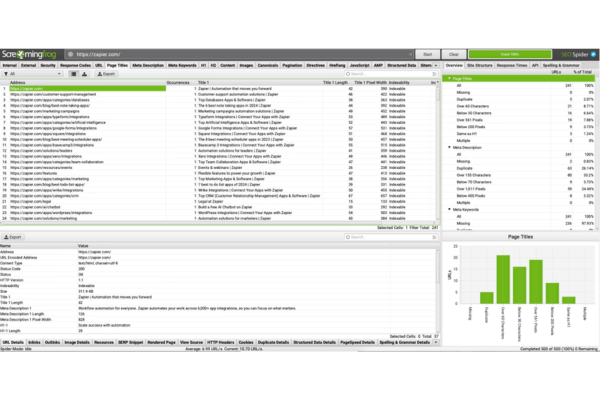Screen dimensions: 600x400
Task: Select row https://zapier.com/features
Action: (x=218, y=173)
